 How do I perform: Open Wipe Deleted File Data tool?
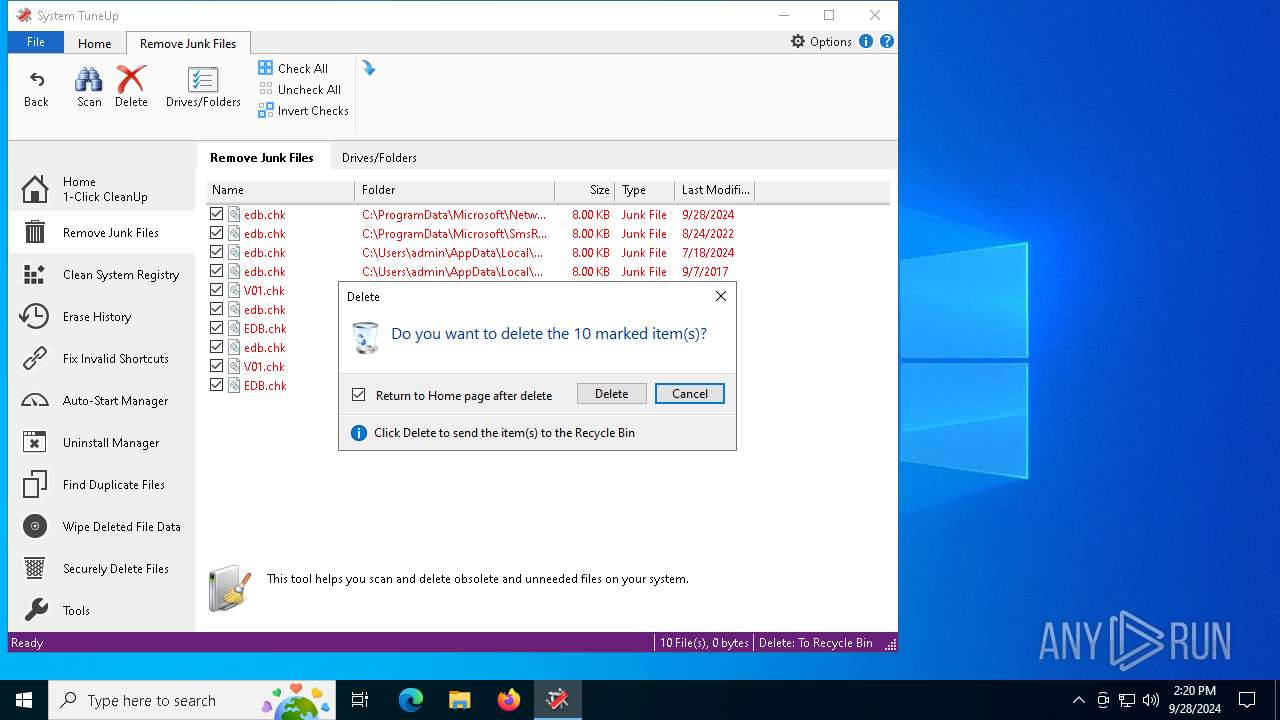(102, 526)
